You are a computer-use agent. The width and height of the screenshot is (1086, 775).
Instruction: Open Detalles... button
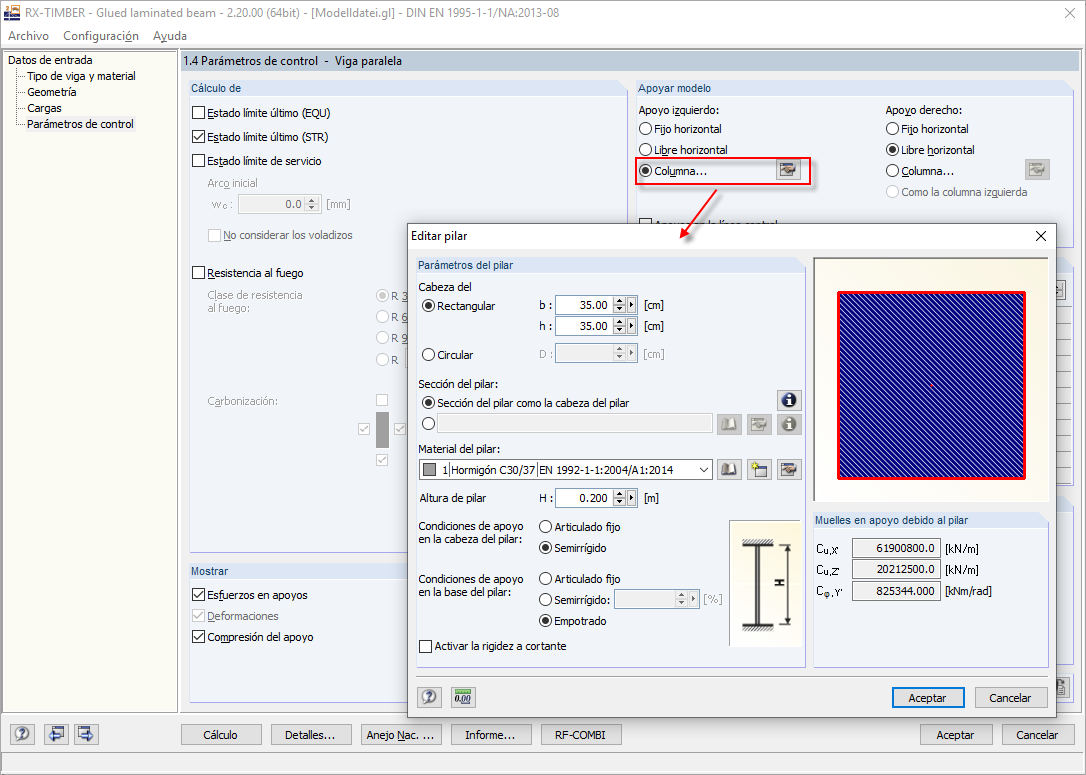point(310,735)
